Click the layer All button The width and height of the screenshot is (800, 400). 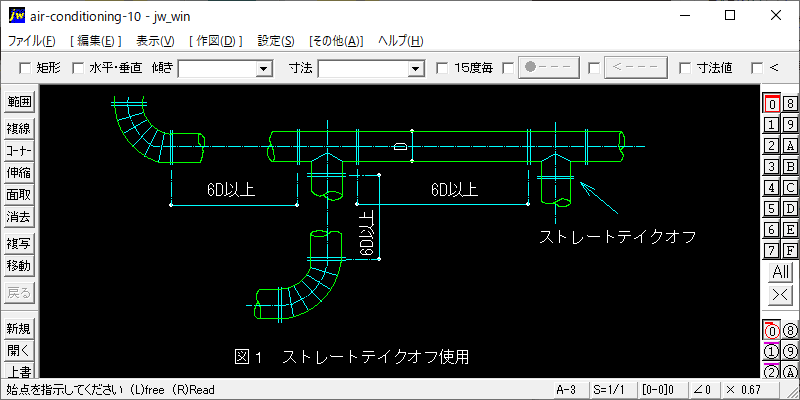pos(780,272)
